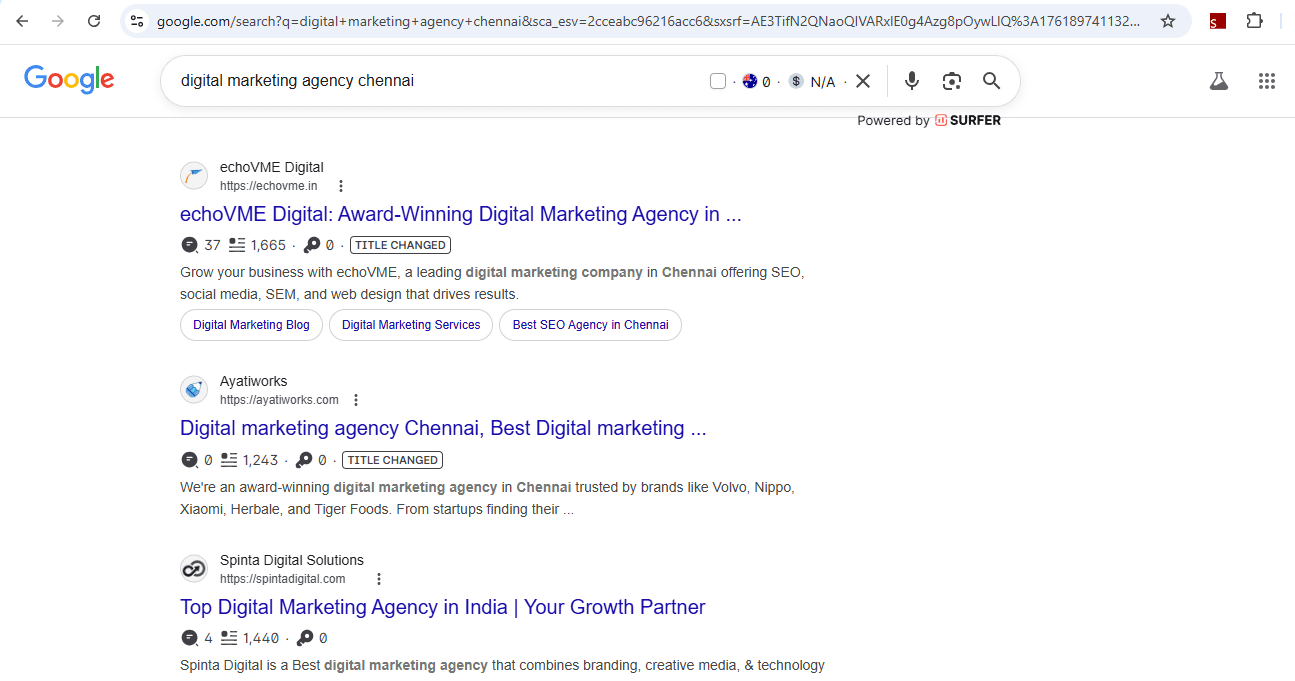Click the magnifying glass search icon
Viewport: 1295px width, 681px height.
tap(991, 81)
